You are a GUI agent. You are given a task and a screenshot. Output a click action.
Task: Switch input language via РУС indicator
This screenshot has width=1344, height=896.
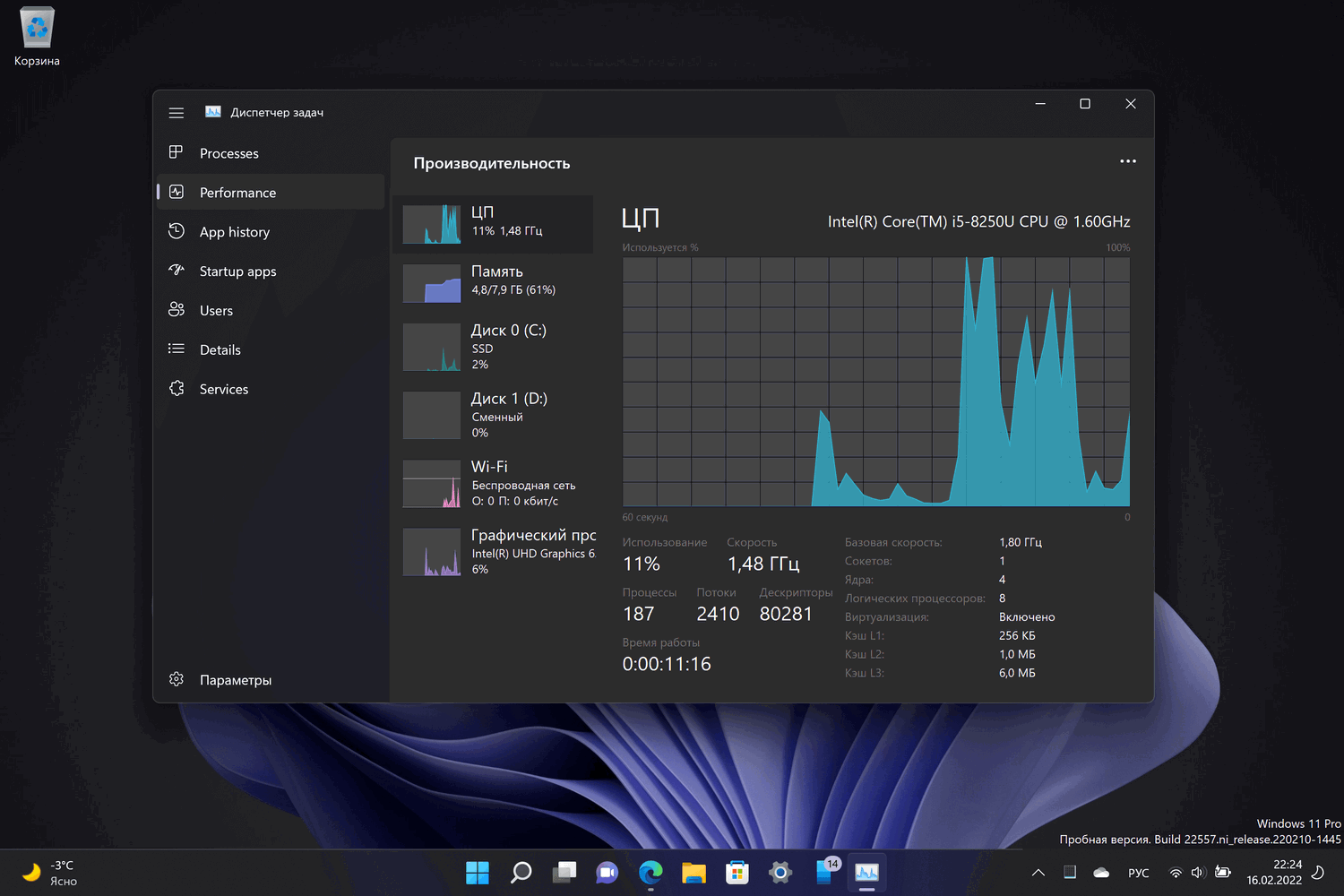click(1139, 873)
